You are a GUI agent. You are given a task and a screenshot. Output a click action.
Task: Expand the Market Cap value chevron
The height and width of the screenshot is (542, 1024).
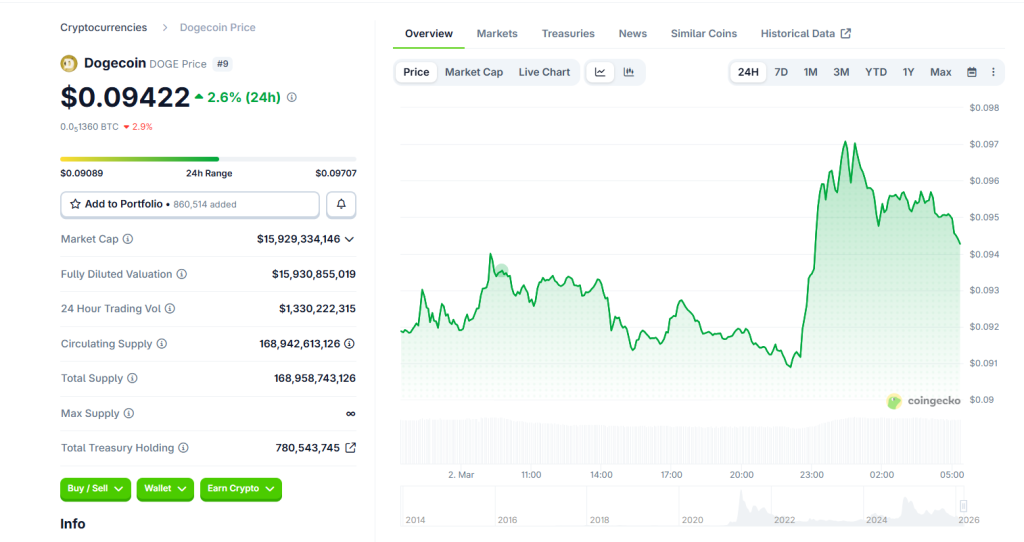pos(349,239)
